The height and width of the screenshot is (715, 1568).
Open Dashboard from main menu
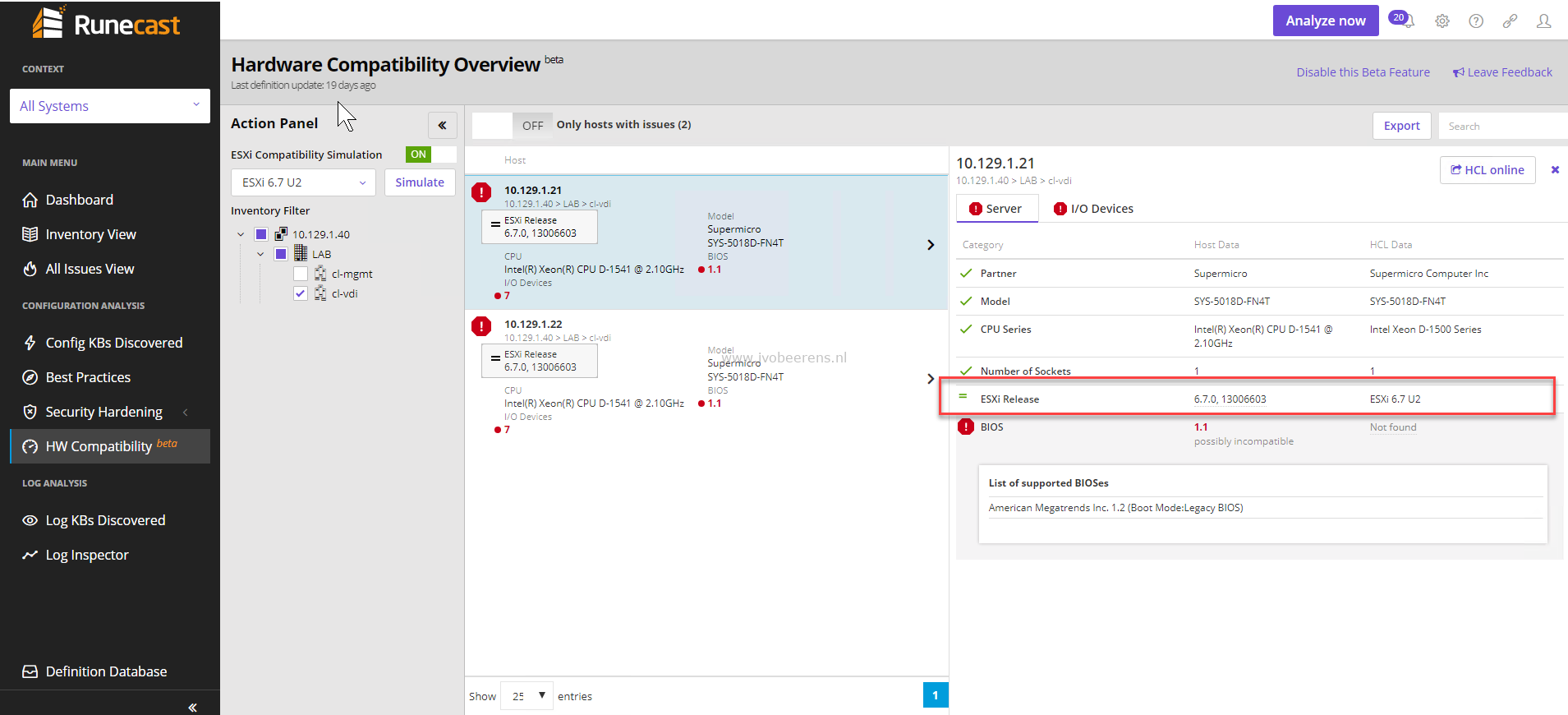pyautogui.click(x=80, y=200)
